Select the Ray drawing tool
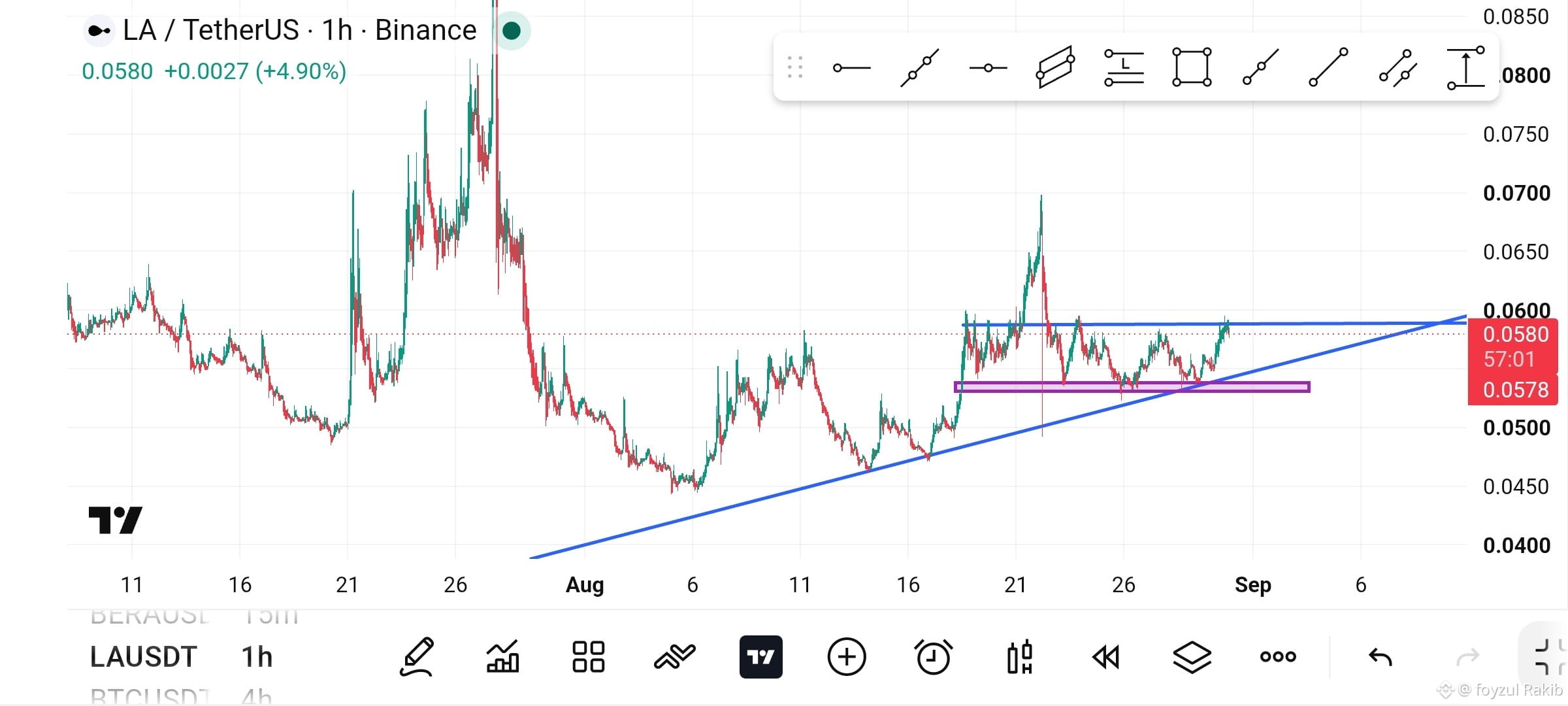Screen dimensions: 1568x706 coord(1260,67)
